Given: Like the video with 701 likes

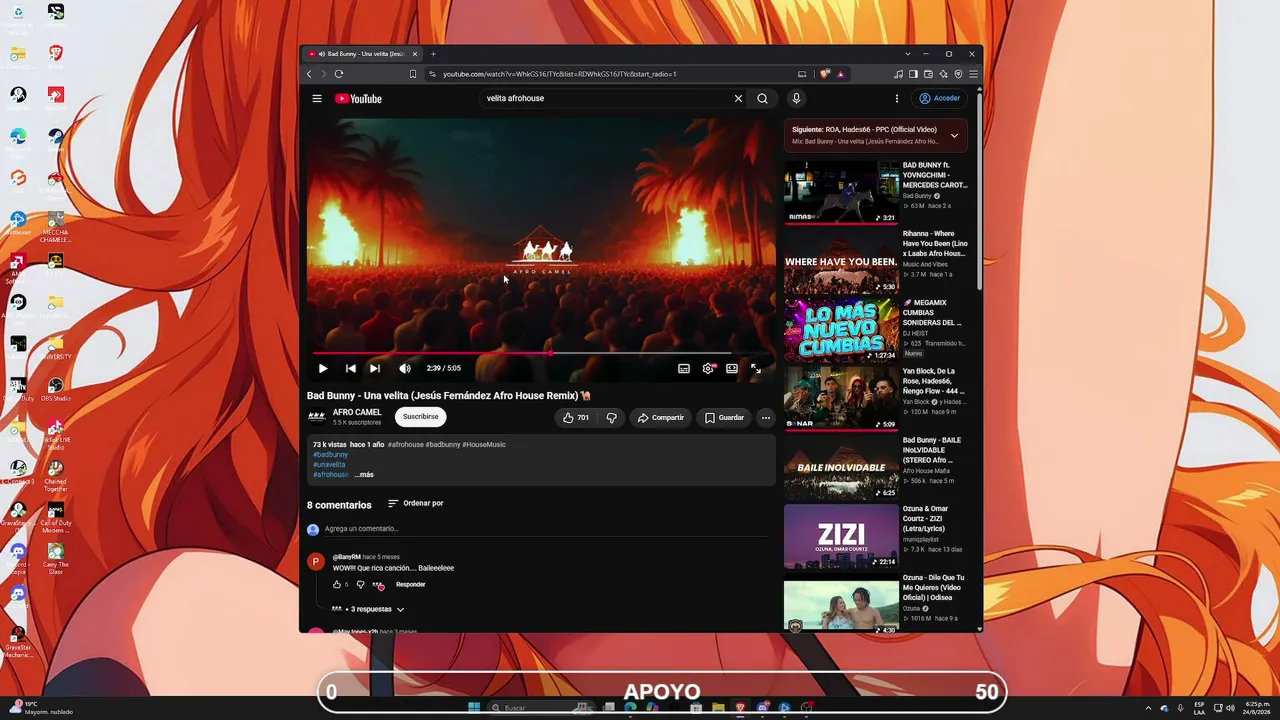Looking at the screenshot, I should [575, 417].
